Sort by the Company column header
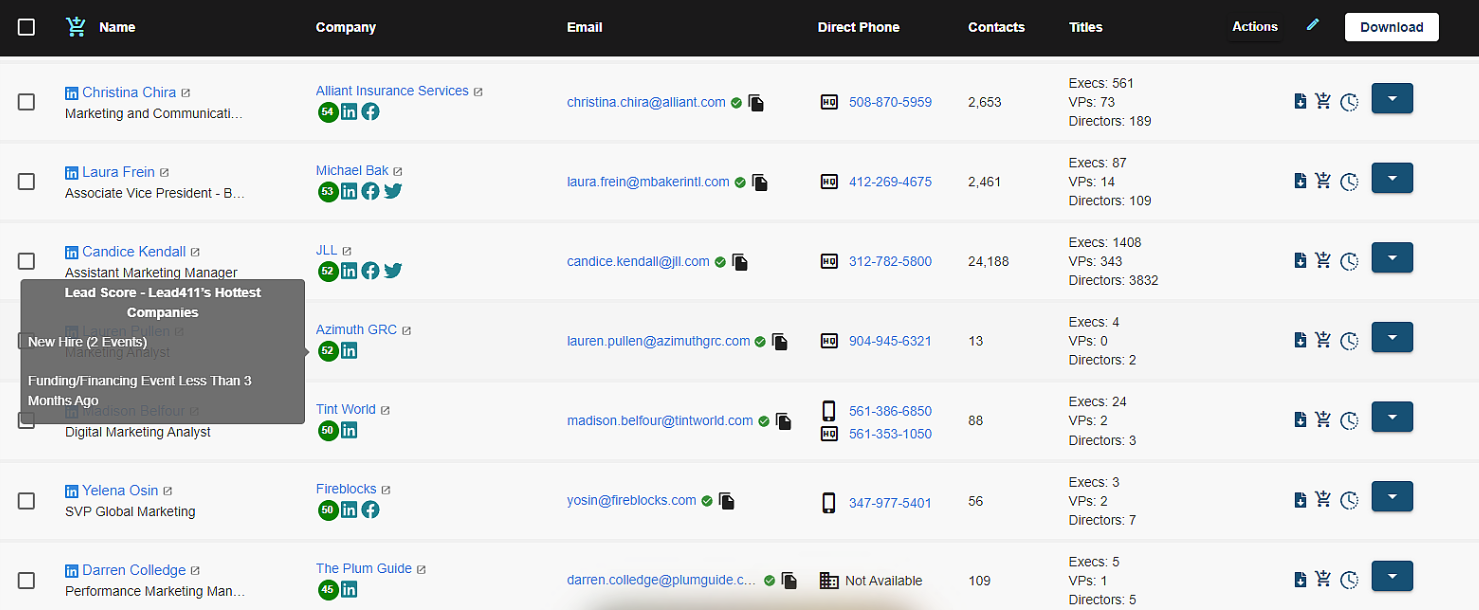The height and width of the screenshot is (610, 1479). point(346,27)
